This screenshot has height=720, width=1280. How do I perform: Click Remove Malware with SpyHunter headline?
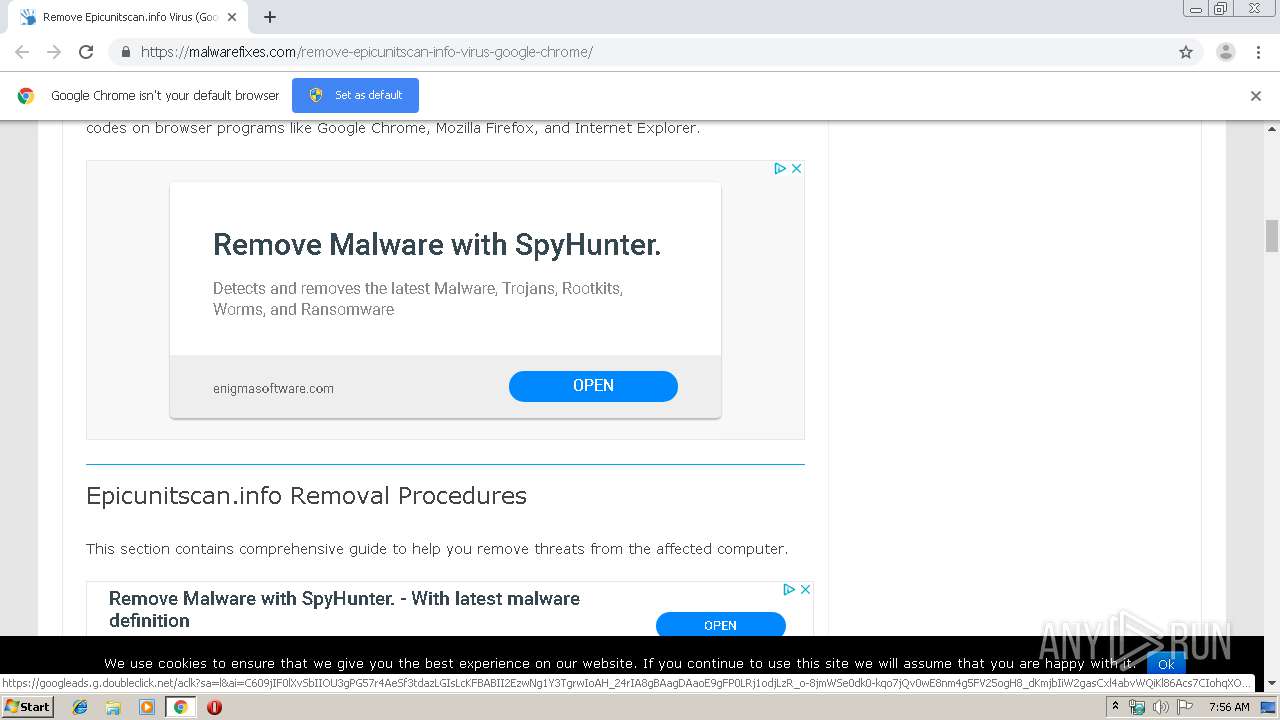437,245
